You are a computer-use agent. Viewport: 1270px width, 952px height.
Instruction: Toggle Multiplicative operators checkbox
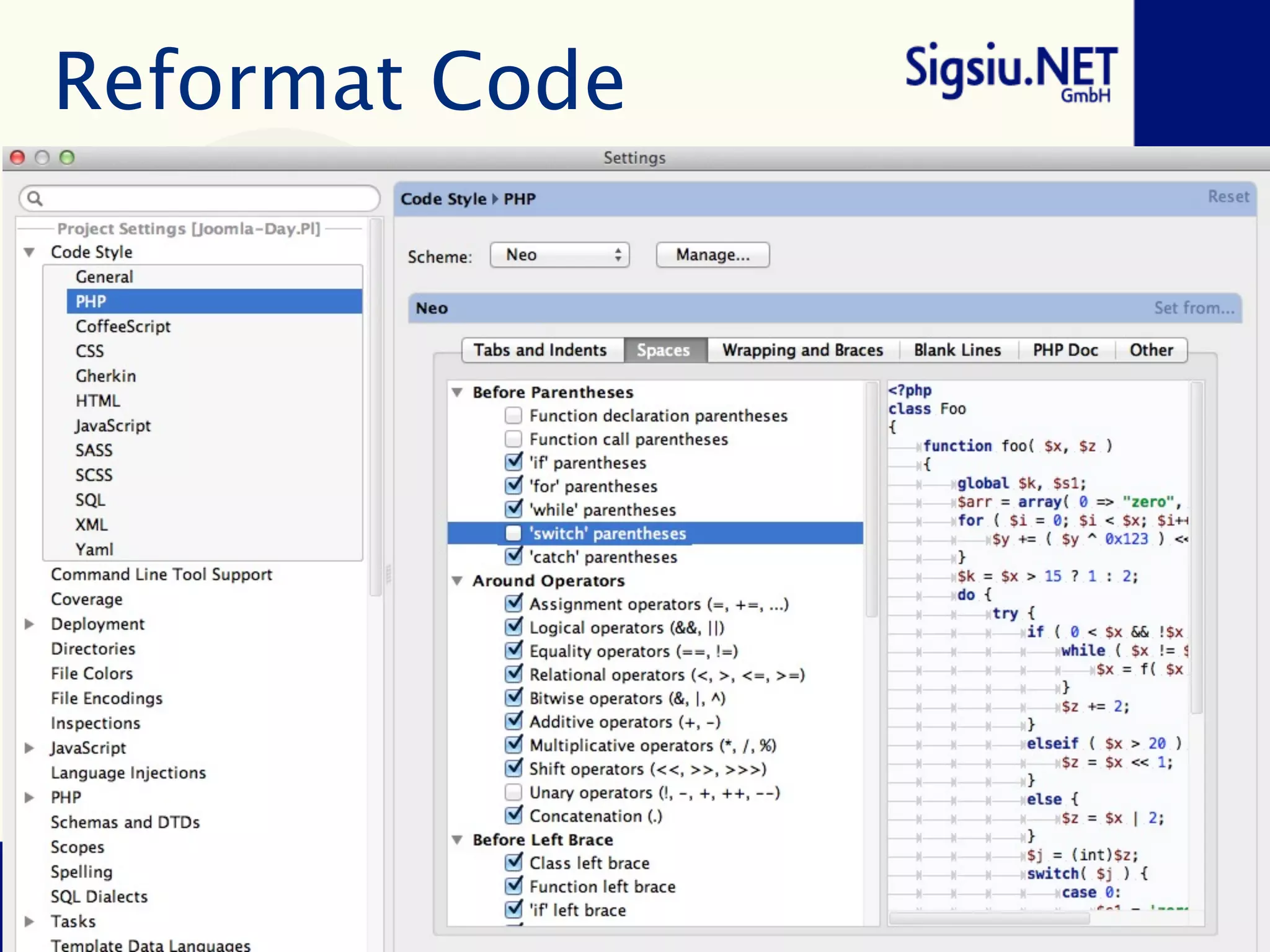[513, 745]
